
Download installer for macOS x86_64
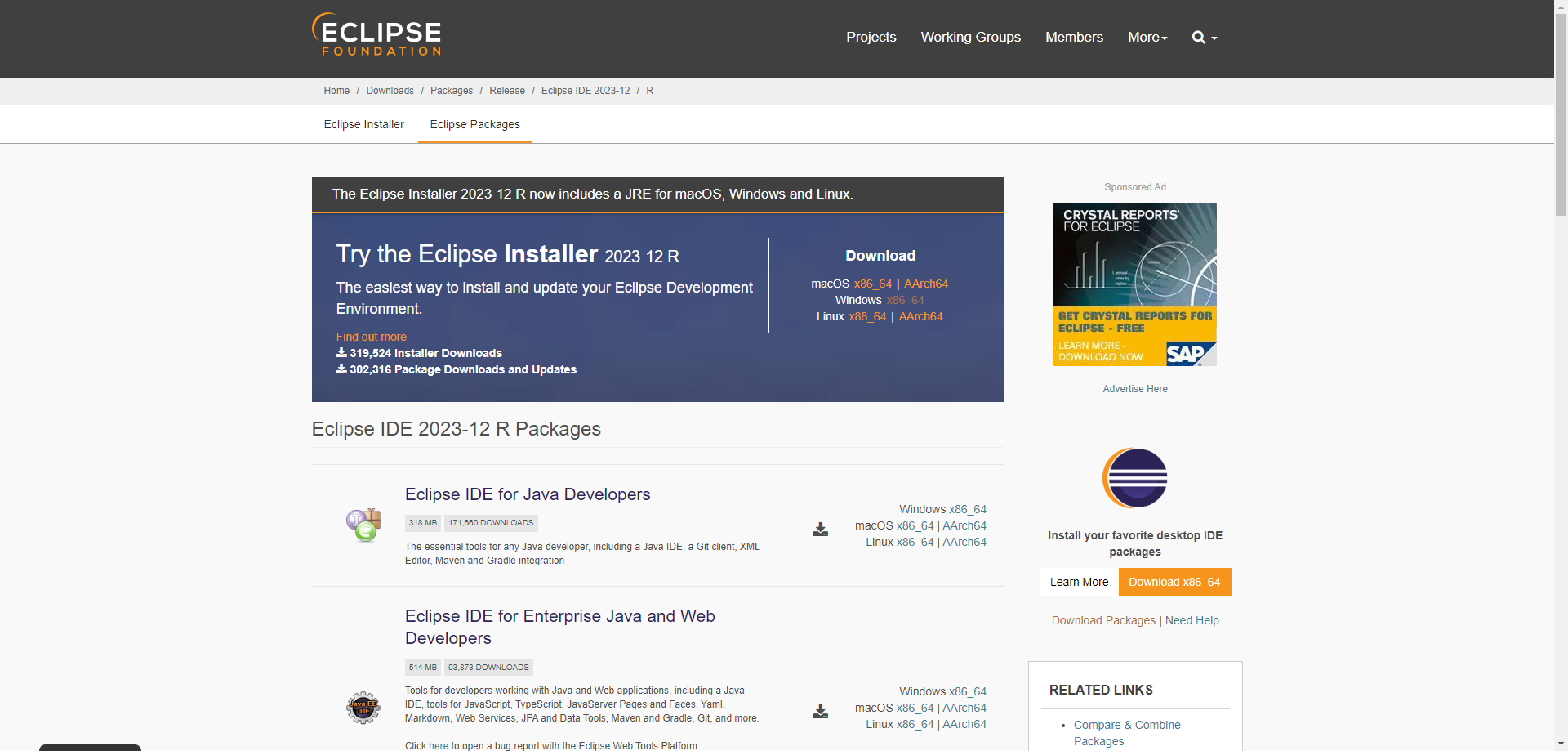[x=873, y=284]
